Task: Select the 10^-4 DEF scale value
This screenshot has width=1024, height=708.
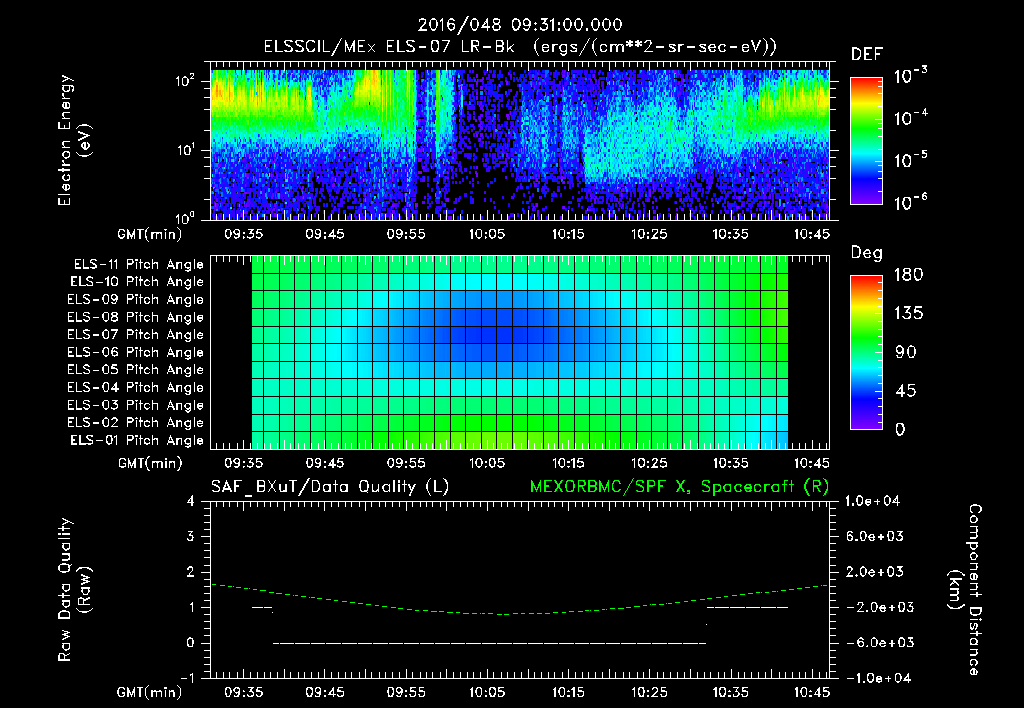Action: tap(910, 118)
